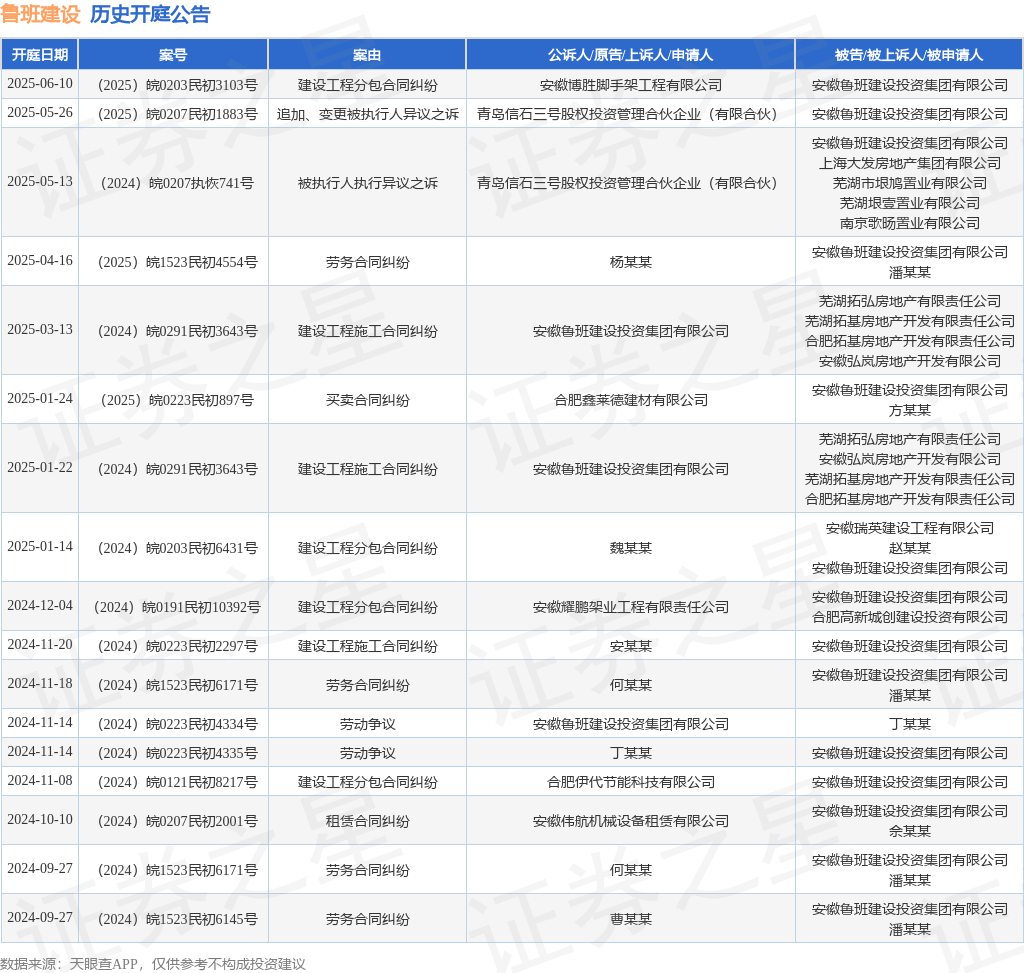The width and height of the screenshot is (1024, 973).
Task: Click defendant 上海大发房地产集团有限公司
Action: 910,163
